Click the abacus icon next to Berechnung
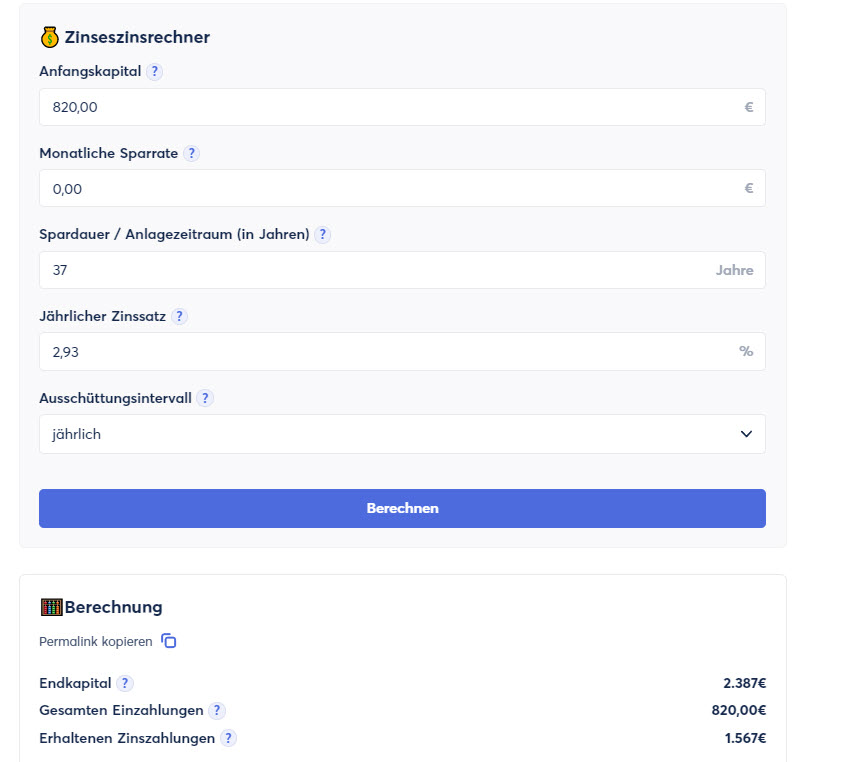This screenshot has width=848, height=762. tap(51, 607)
